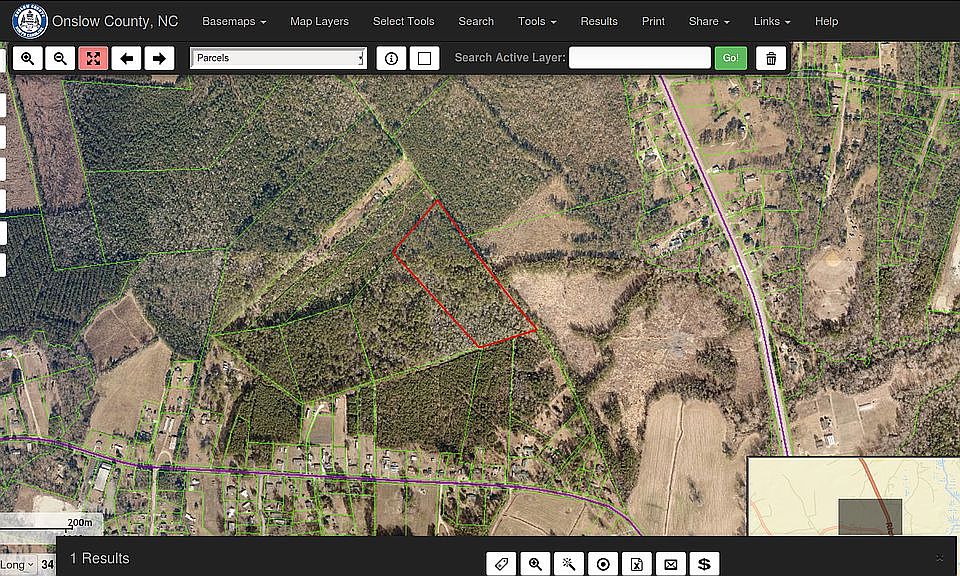The height and width of the screenshot is (576, 960).
Task: Email results with the envelope icon
Action: click(x=670, y=564)
